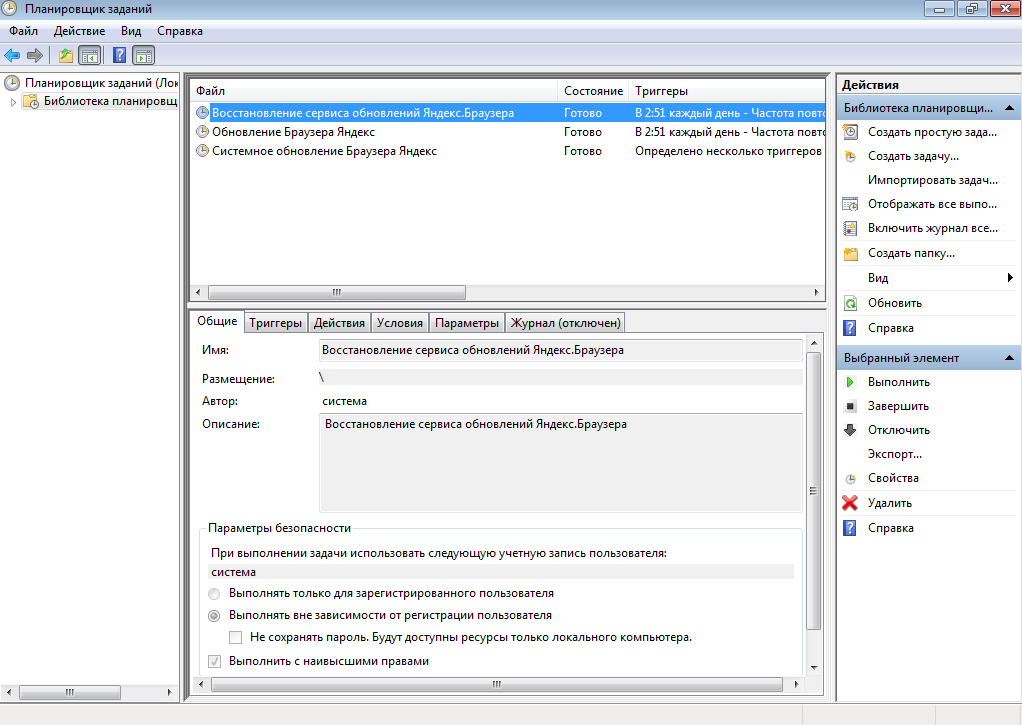This screenshot has height=725, width=1022.
Task: Click the red 'Удалить' delete icon
Action: coord(850,503)
